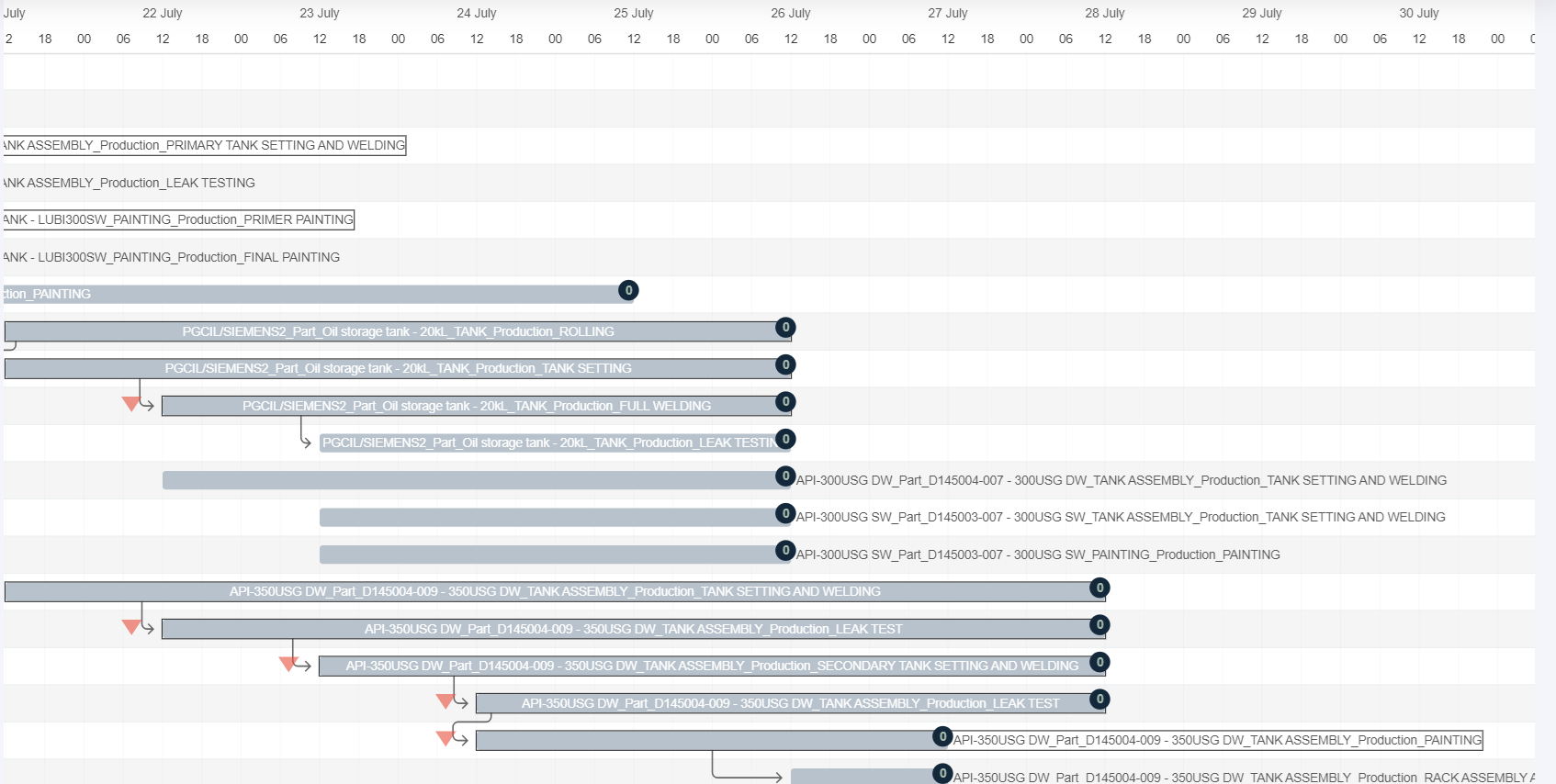Click the '26 July' date header

coord(791,13)
